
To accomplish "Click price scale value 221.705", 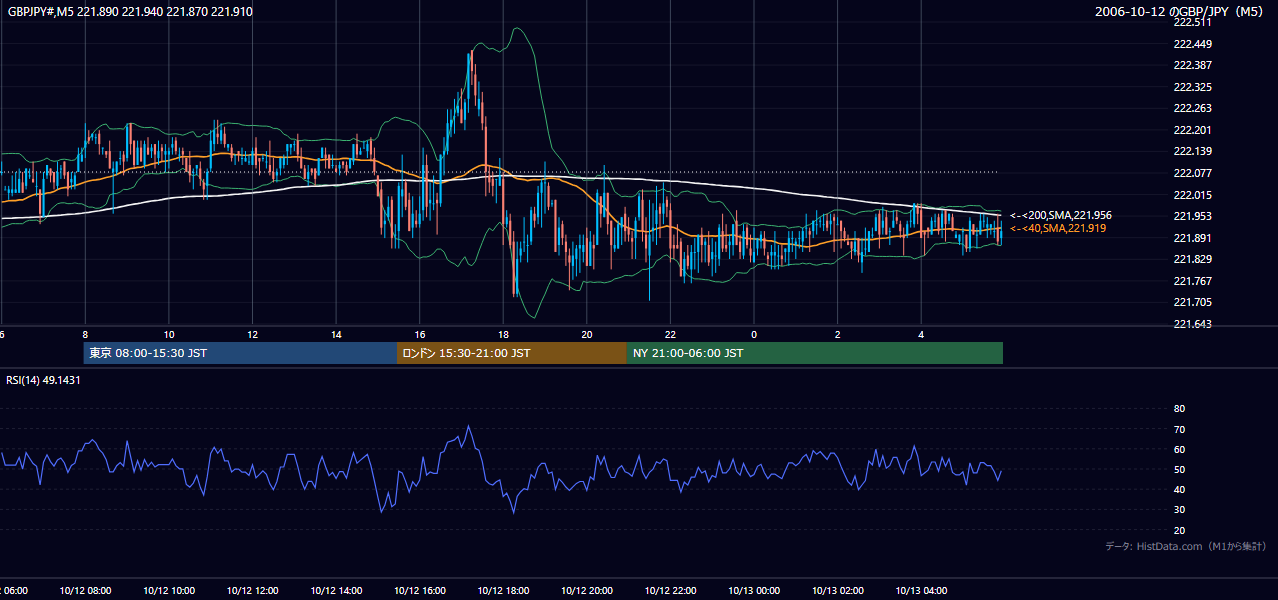I will pos(1193,302).
